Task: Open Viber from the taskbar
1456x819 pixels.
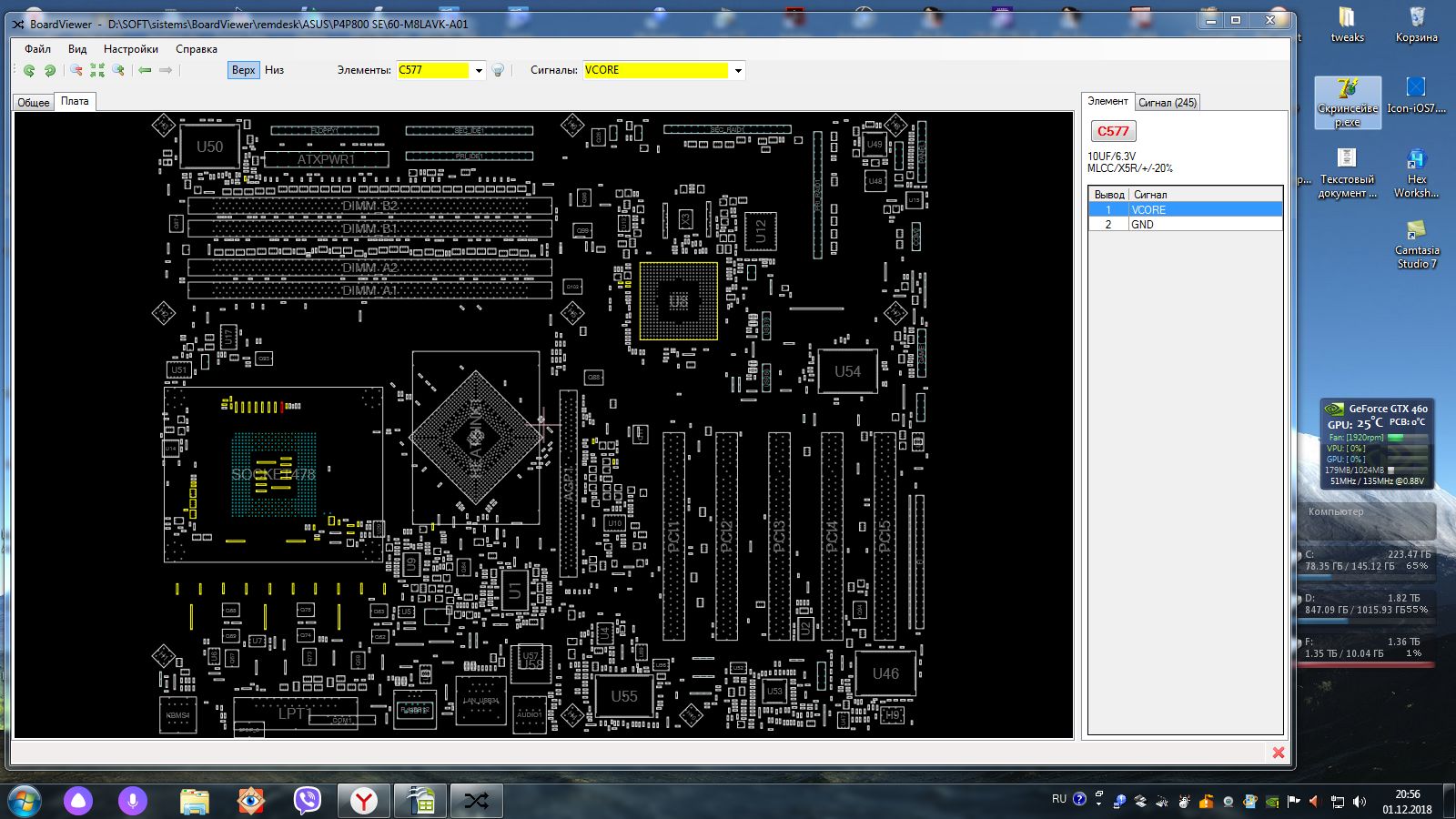Action: pos(308,800)
